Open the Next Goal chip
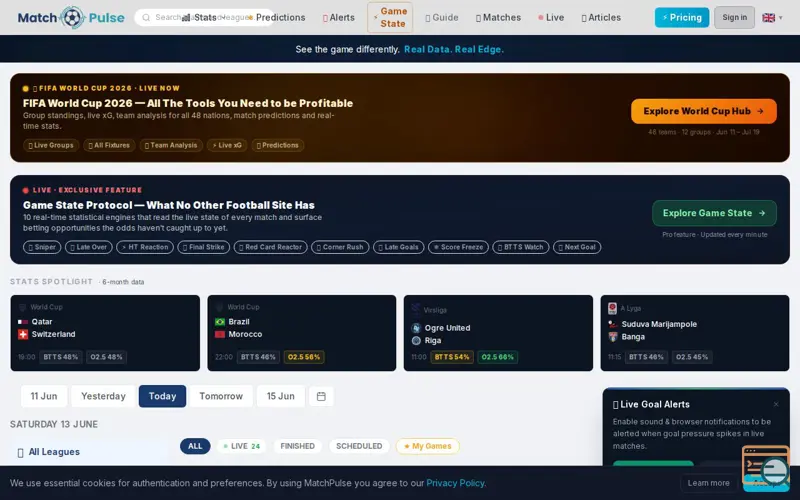This screenshot has height=500, width=800. tap(577, 247)
